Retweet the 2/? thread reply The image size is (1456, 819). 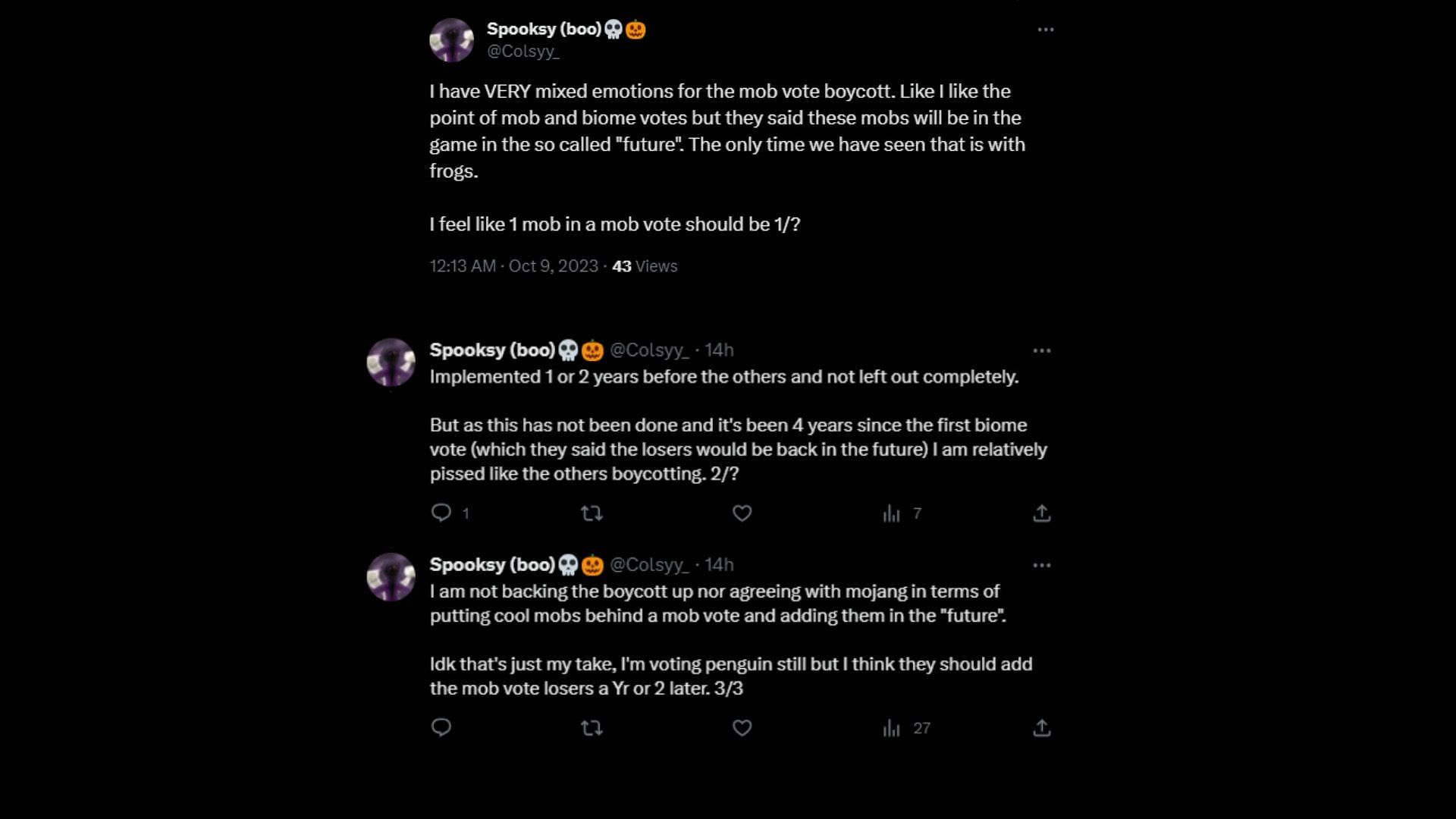coord(591,513)
